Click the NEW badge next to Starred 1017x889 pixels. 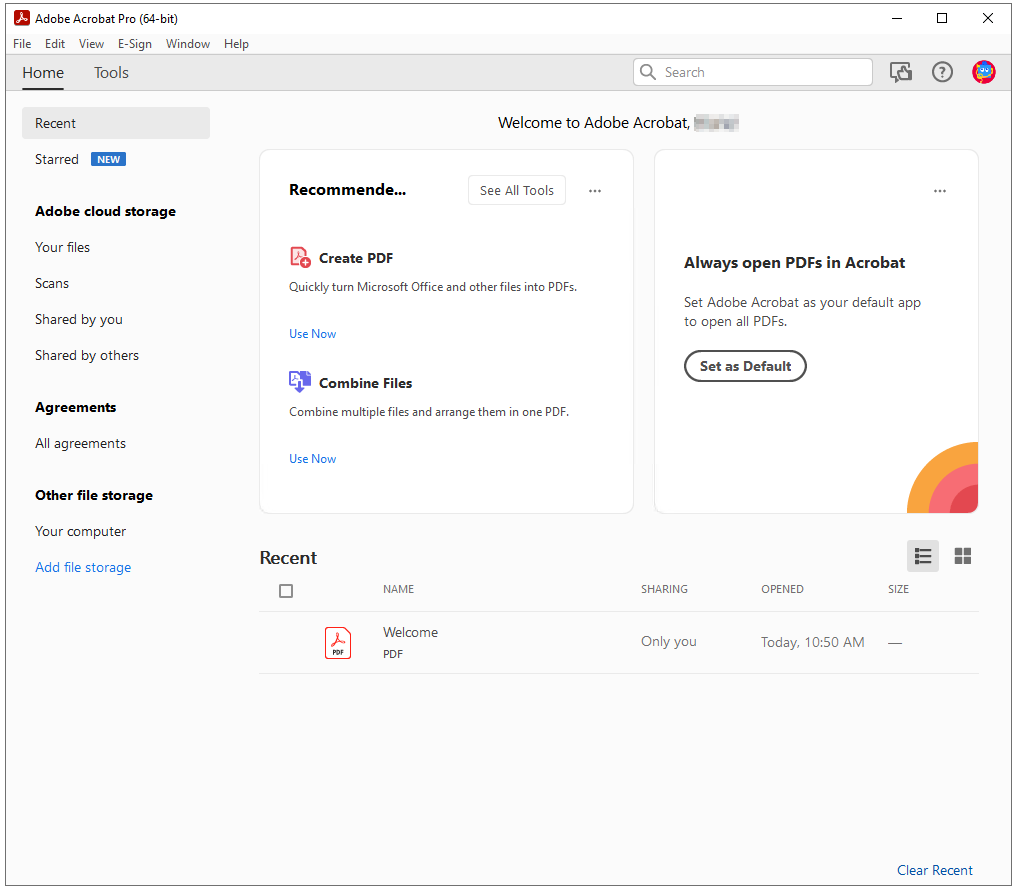(108, 160)
